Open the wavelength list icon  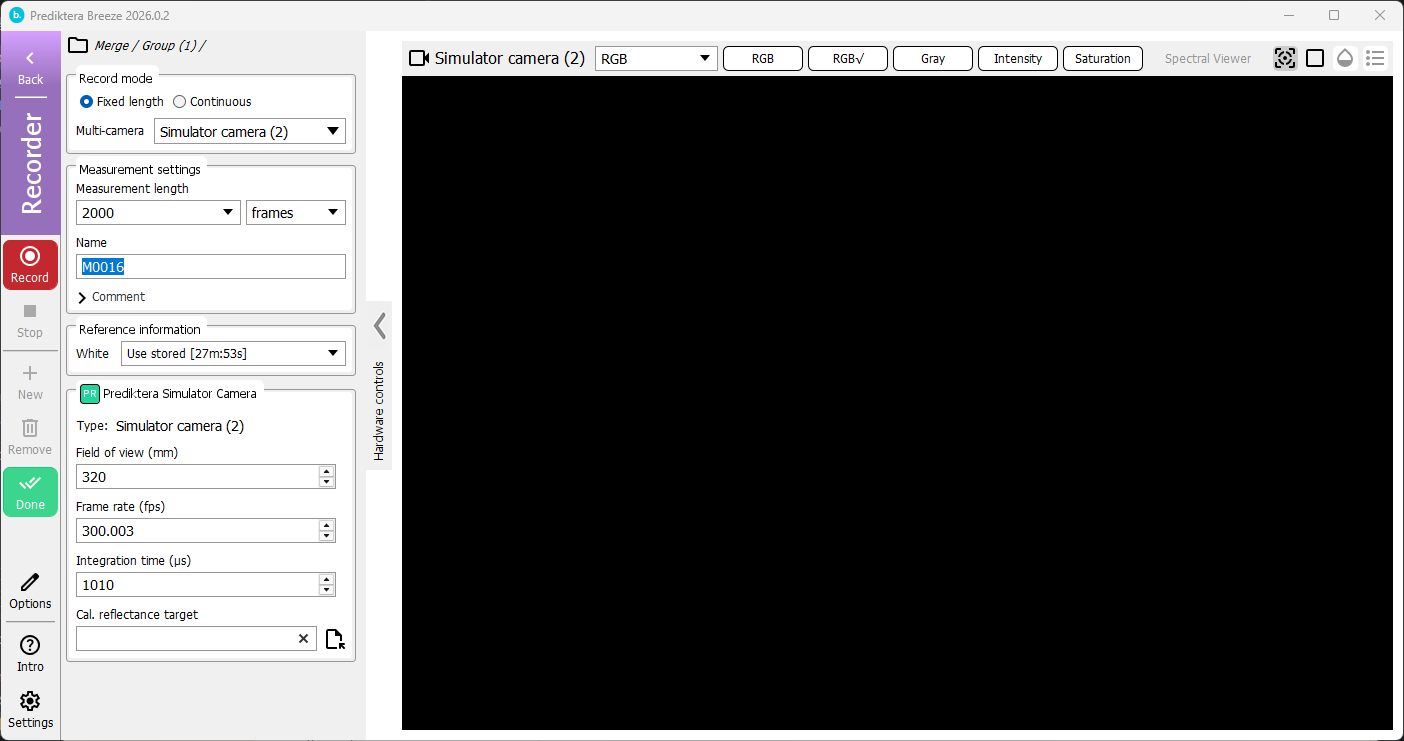coord(1375,57)
